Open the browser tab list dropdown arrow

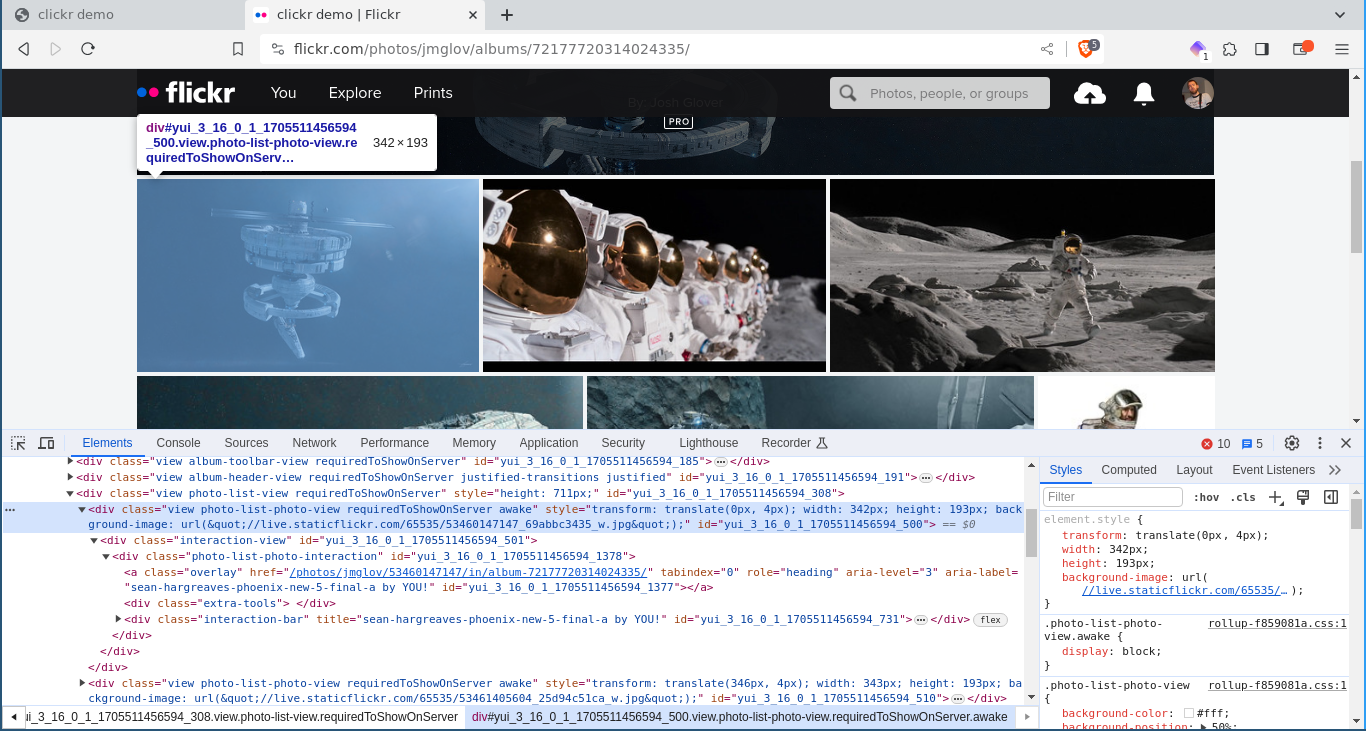1340,15
